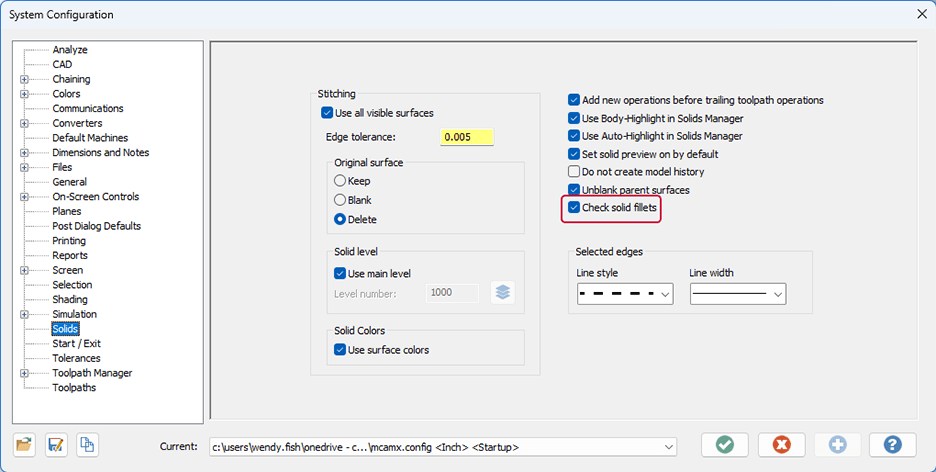
Task: Expand the Toolpath Manager node
Action: (x=24, y=373)
